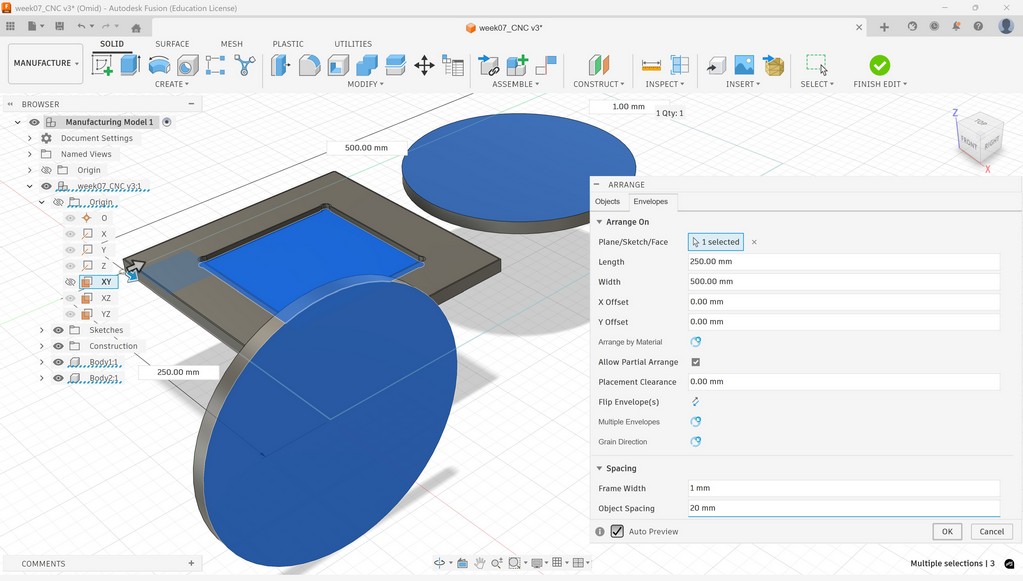
Task: Open the Press Pull tool in Modify
Action: pyautogui.click(x=280, y=64)
